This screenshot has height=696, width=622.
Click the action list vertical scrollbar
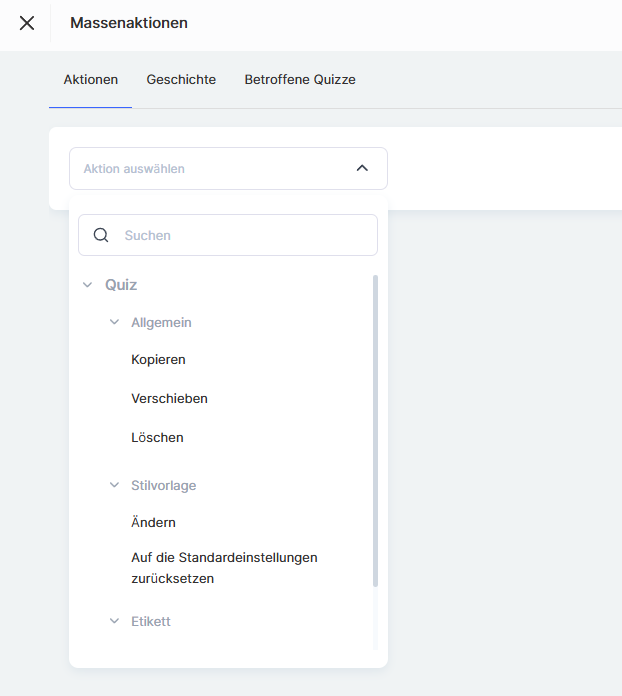click(x=375, y=430)
